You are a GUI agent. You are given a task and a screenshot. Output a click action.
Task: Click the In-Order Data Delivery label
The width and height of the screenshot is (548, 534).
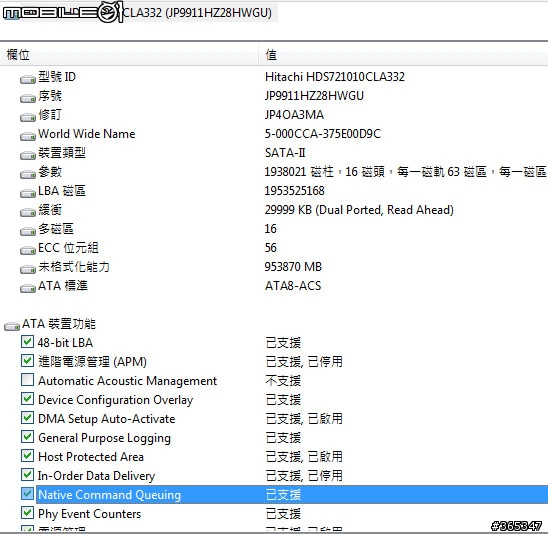pos(96,476)
